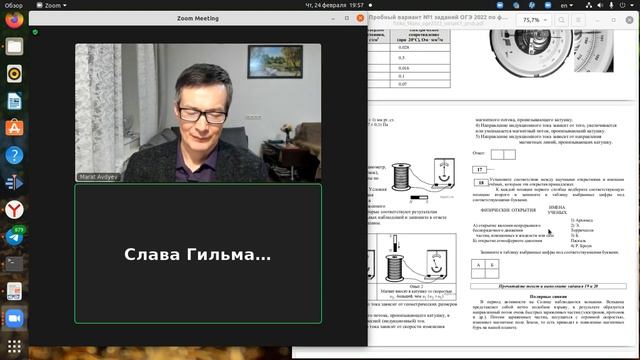Click the Marat Avdyev name label
This screenshot has width=640, height=360.
click(x=98, y=177)
